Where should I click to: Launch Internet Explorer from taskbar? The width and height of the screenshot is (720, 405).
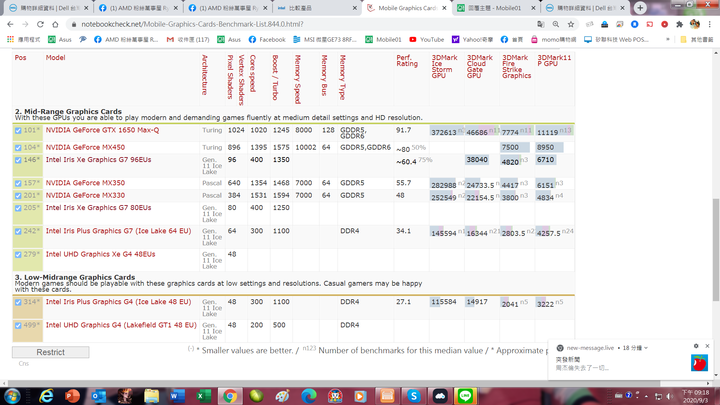[46, 396]
